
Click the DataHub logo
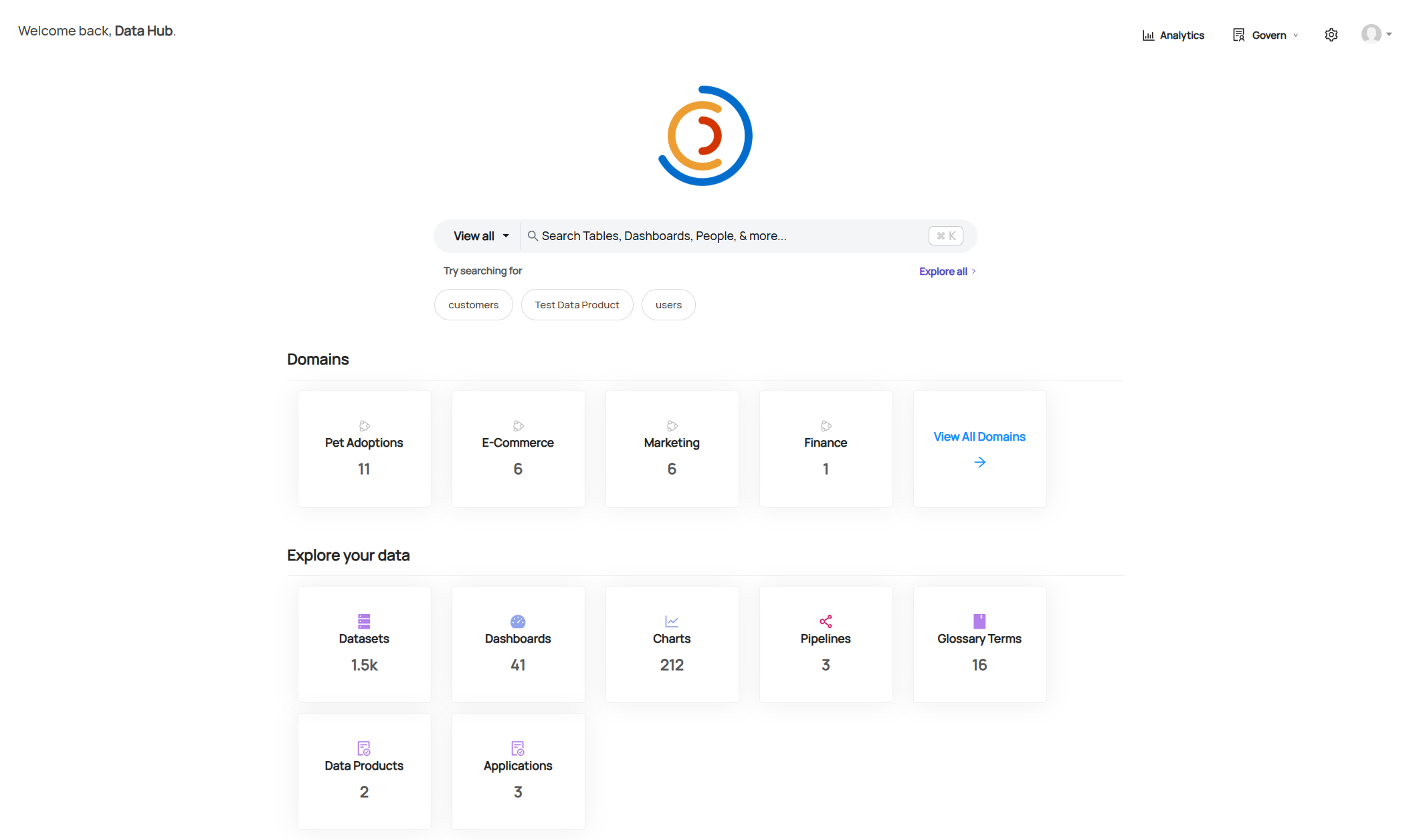[x=705, y=136]
